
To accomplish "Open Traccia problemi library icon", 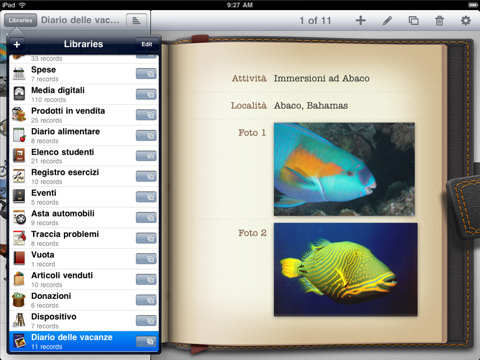I will point(19,239).
